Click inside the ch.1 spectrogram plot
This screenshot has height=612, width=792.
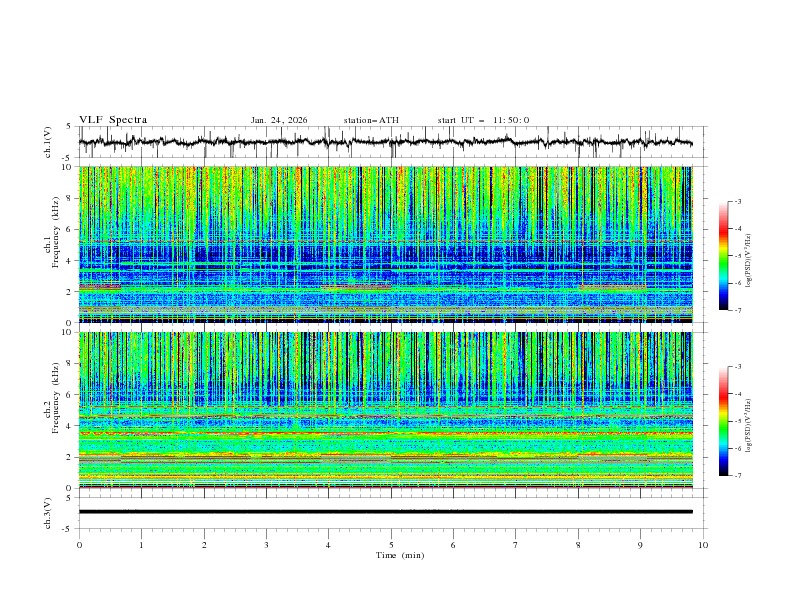point(390,245)
